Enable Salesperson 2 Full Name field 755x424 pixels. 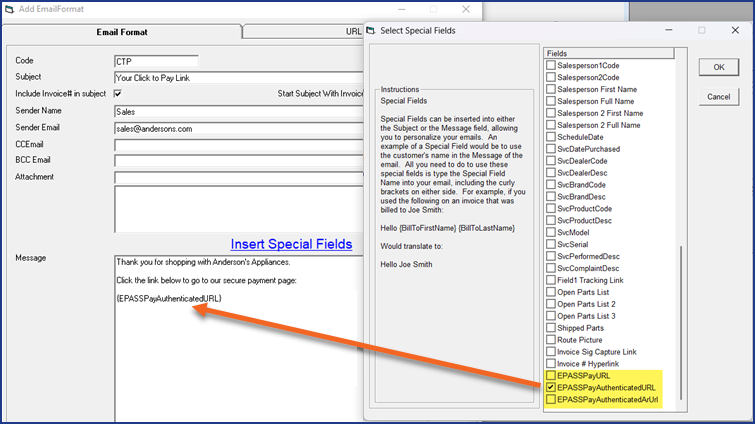click(551, 125)
